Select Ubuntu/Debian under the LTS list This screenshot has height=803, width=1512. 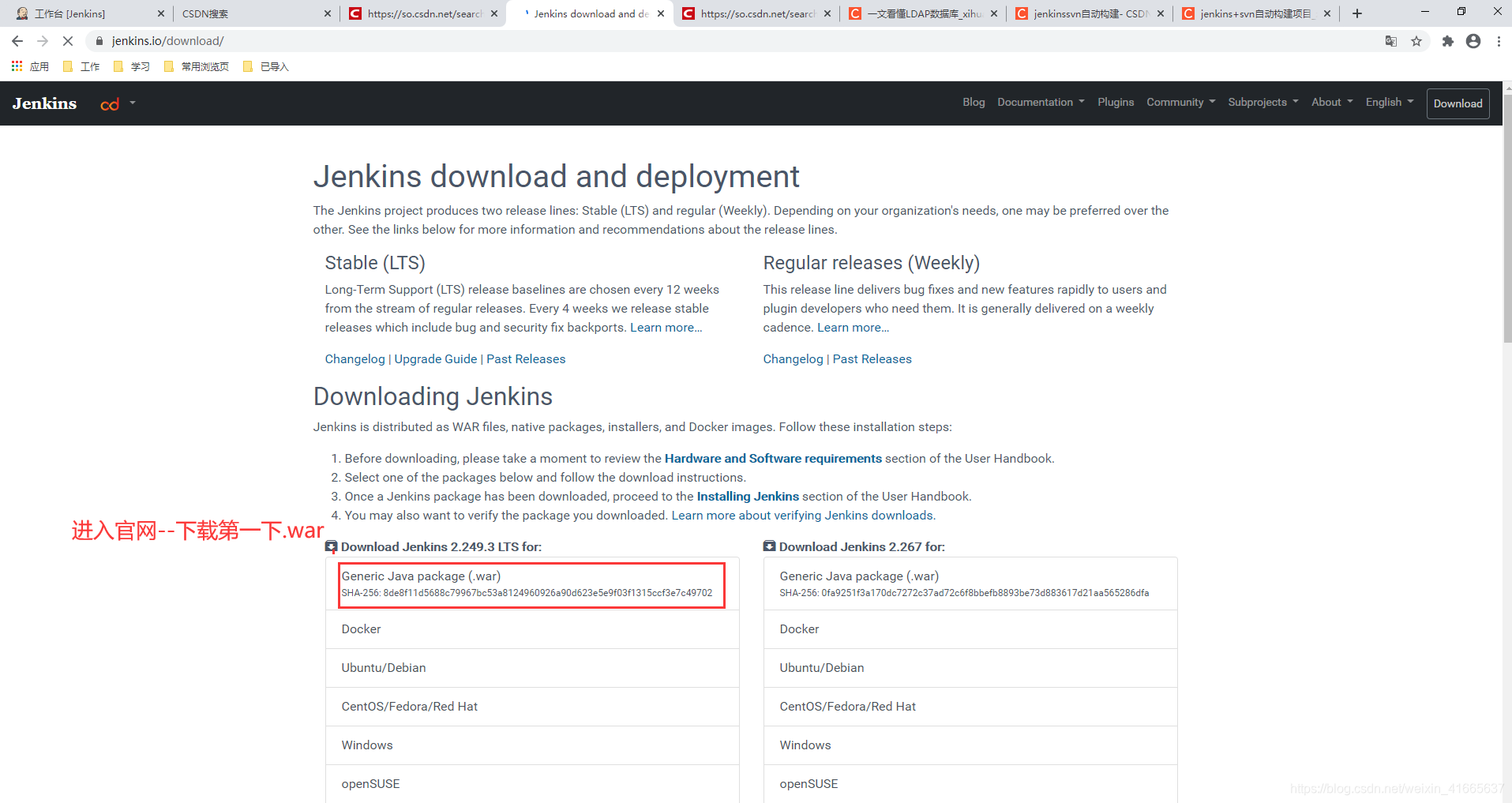532,668
